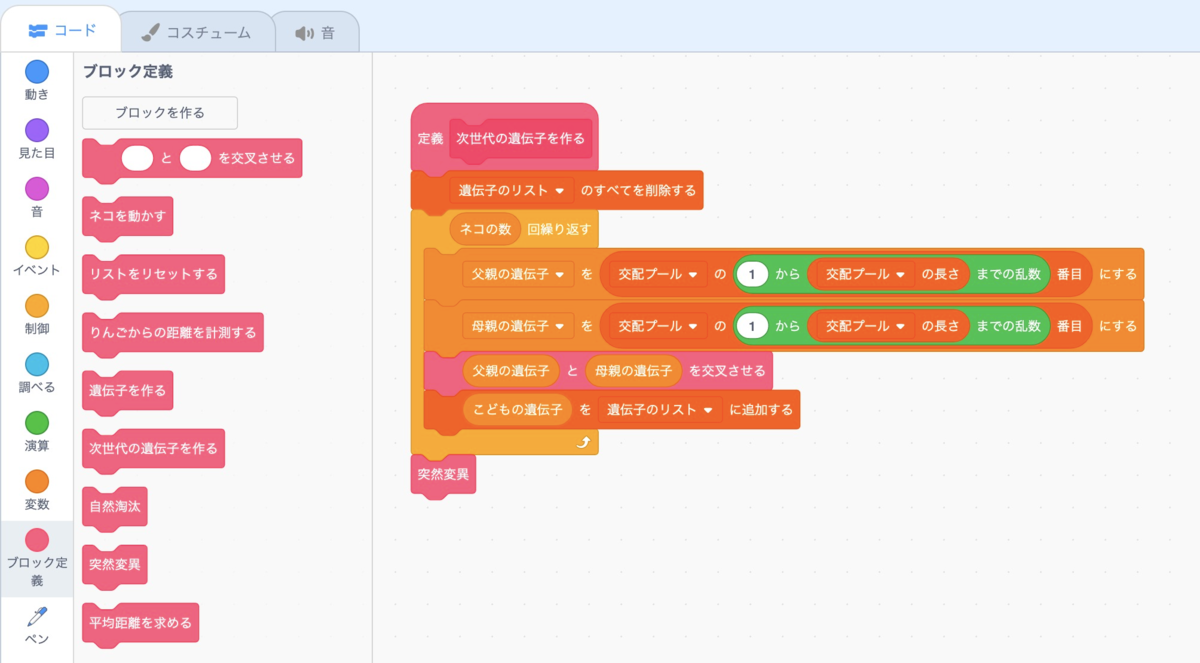Click the value 1 field in father row

tap(751, 273)
